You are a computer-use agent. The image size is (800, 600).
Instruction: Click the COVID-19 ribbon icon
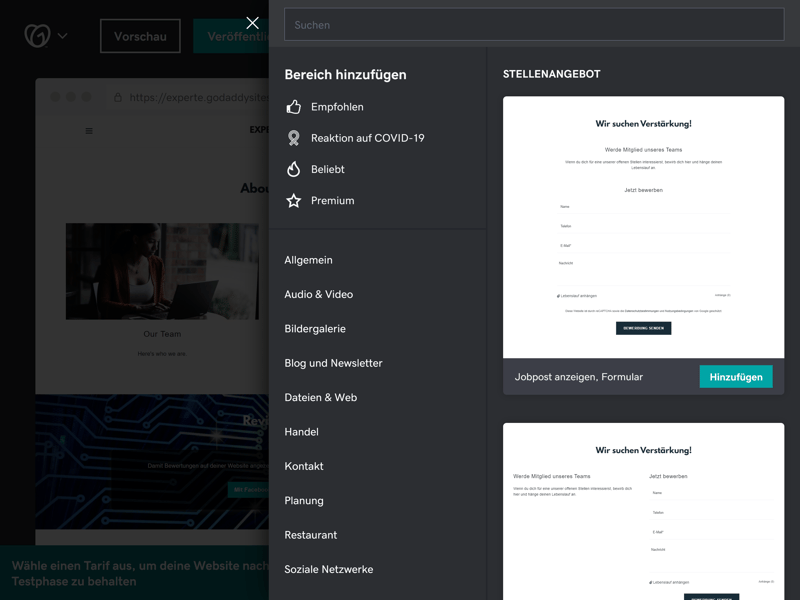294,138
